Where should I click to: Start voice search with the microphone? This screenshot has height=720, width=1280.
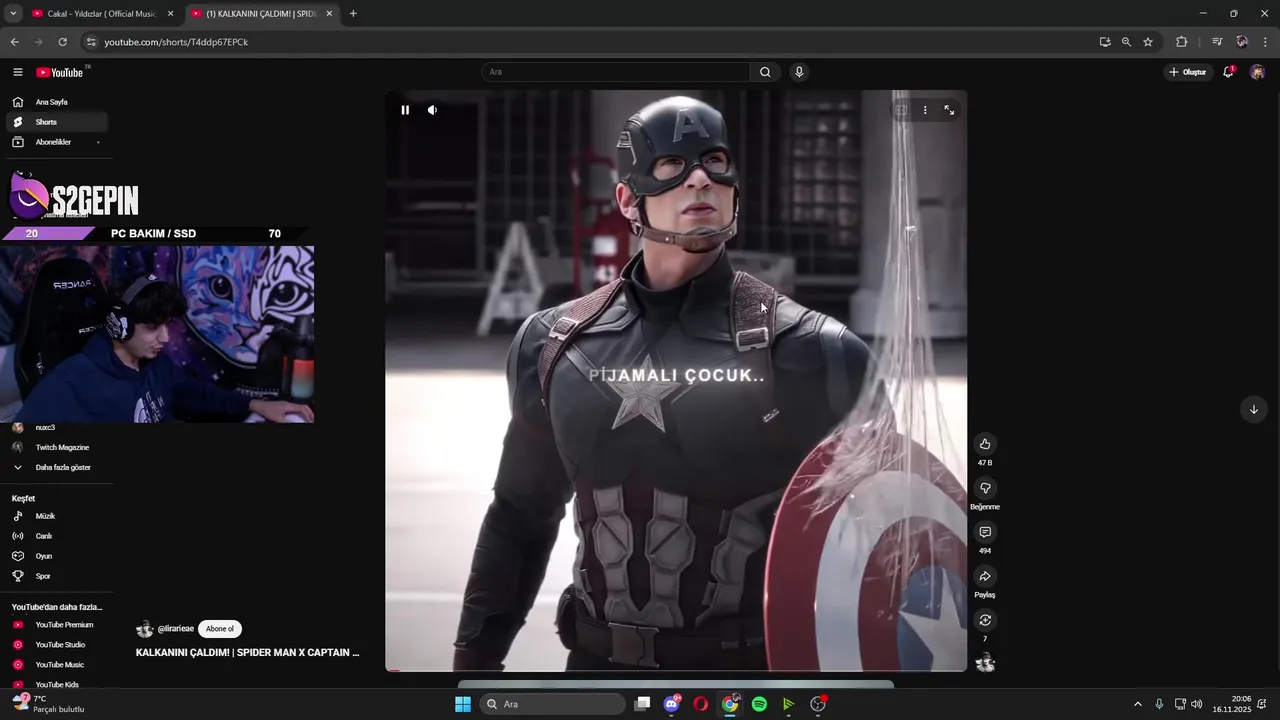tap(799, 72)
